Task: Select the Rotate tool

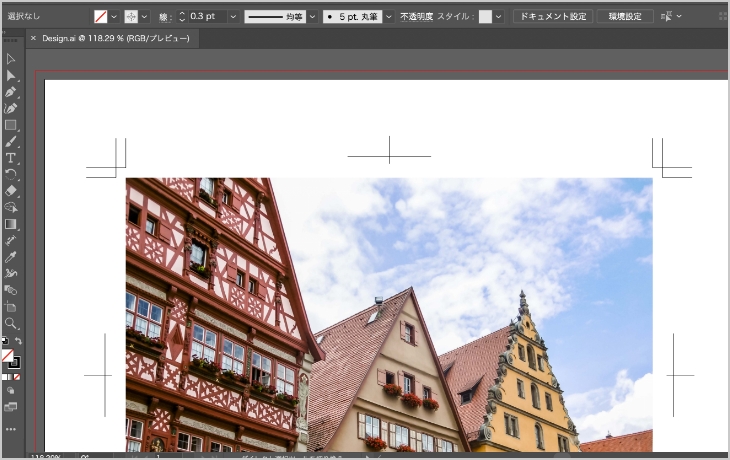Action: pyautogui.click(x=11, y=175)
